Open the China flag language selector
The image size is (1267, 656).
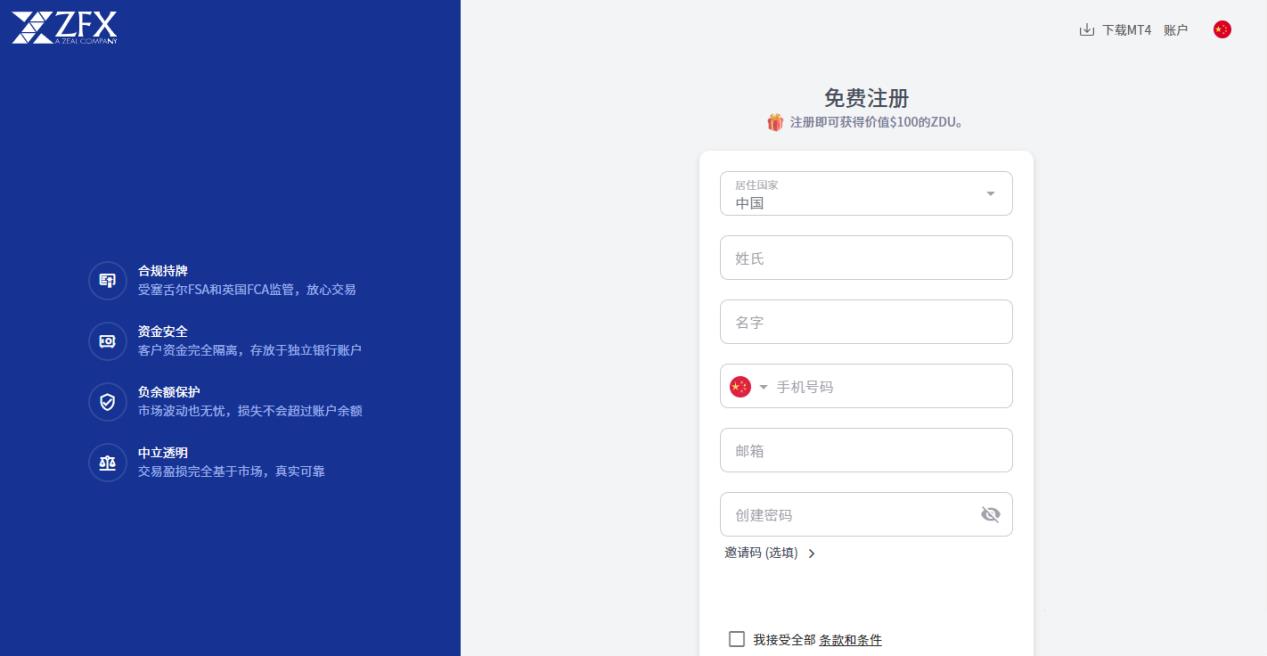point(1222,30)
